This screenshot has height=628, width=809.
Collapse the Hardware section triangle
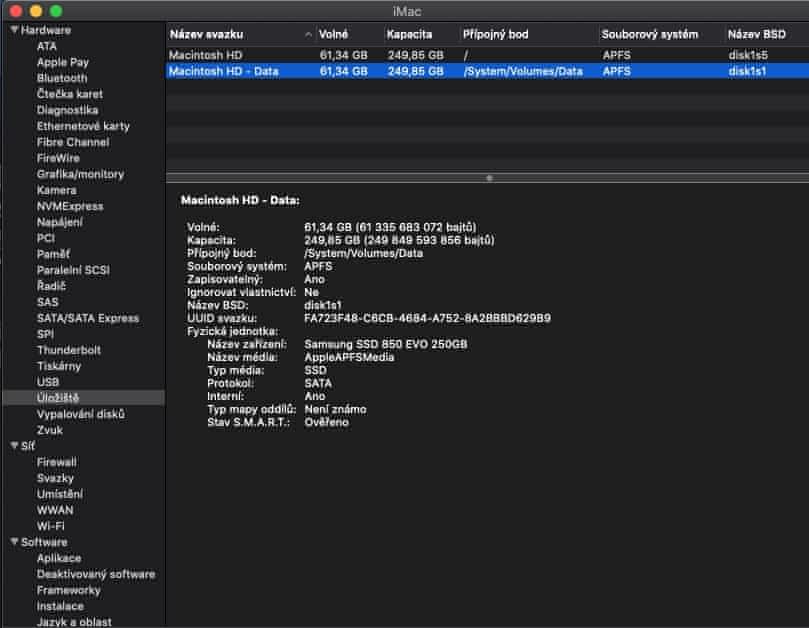(14, 30)
